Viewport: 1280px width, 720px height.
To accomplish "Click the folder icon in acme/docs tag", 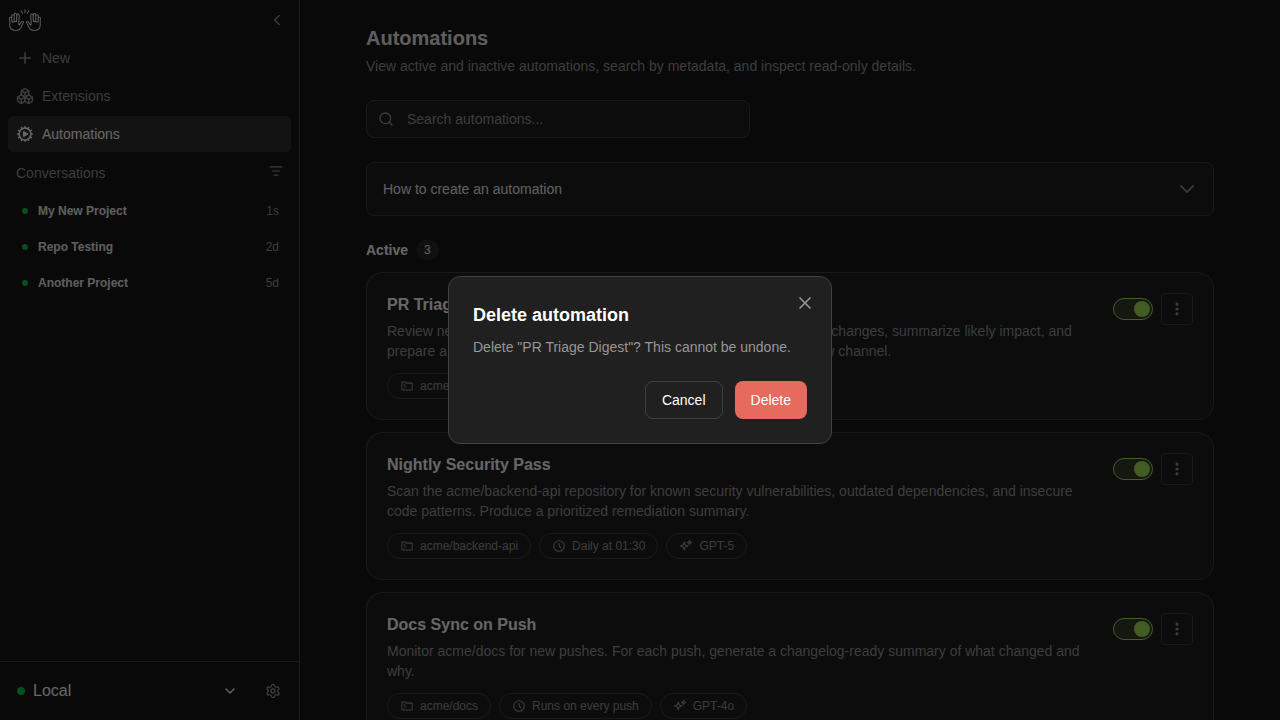I will point(407,706).
